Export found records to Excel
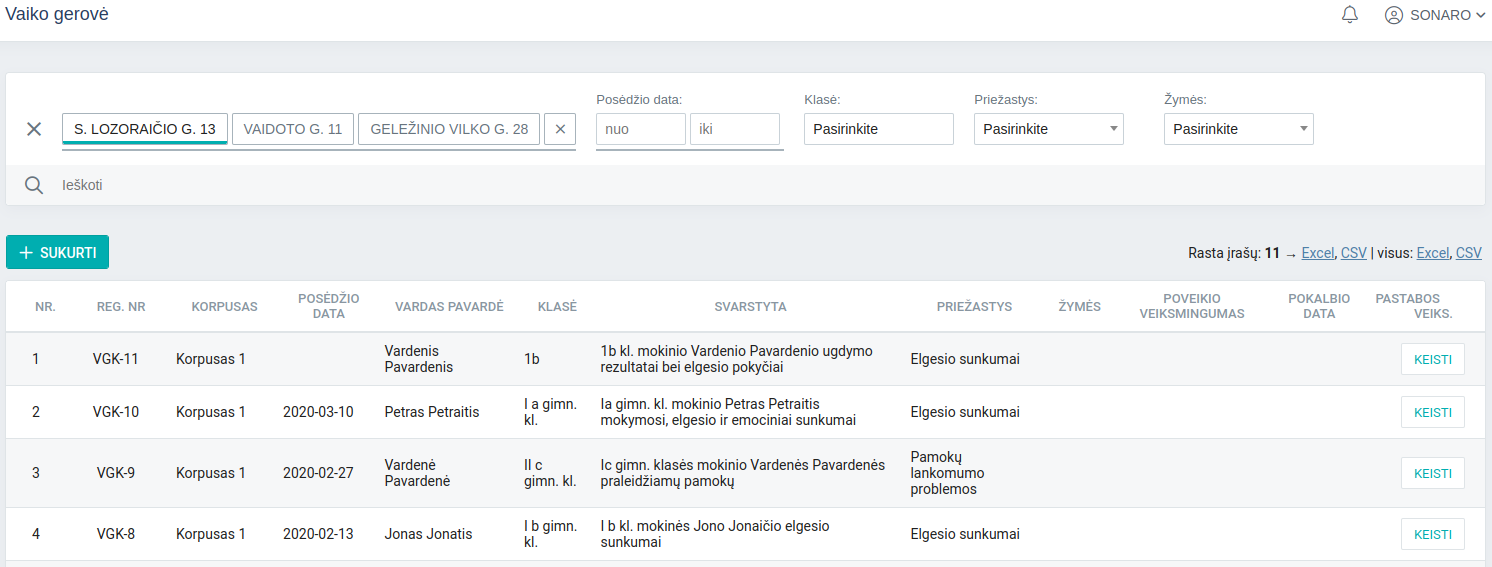Screen dimensions: 1492x567 (x=1317, y=254)
